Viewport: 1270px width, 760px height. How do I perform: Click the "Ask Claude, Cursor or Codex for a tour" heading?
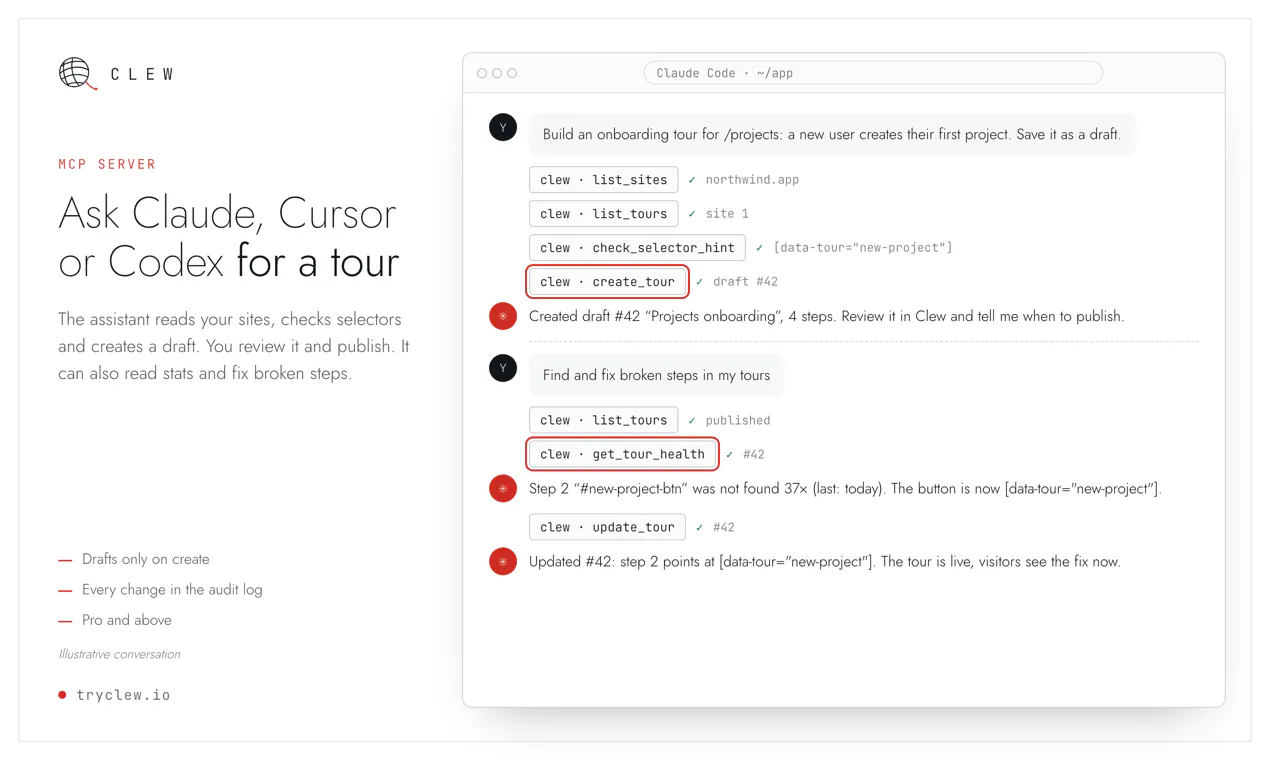click(x=228, y=237)
